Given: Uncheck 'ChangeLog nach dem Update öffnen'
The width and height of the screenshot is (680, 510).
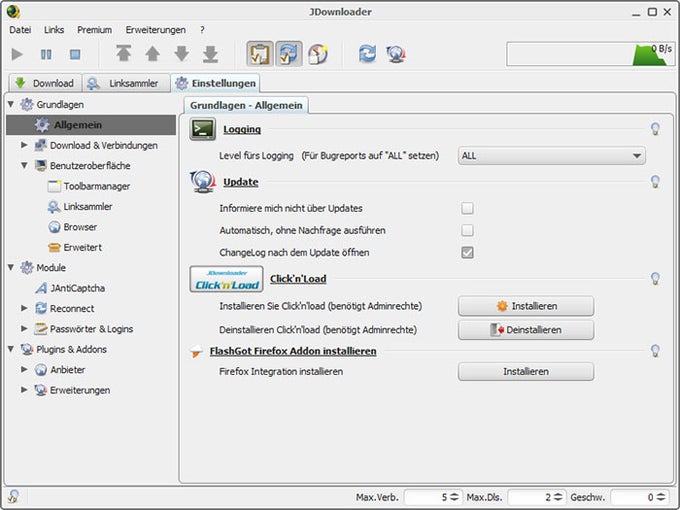Looking at the screenshot, I should (467, 252).
